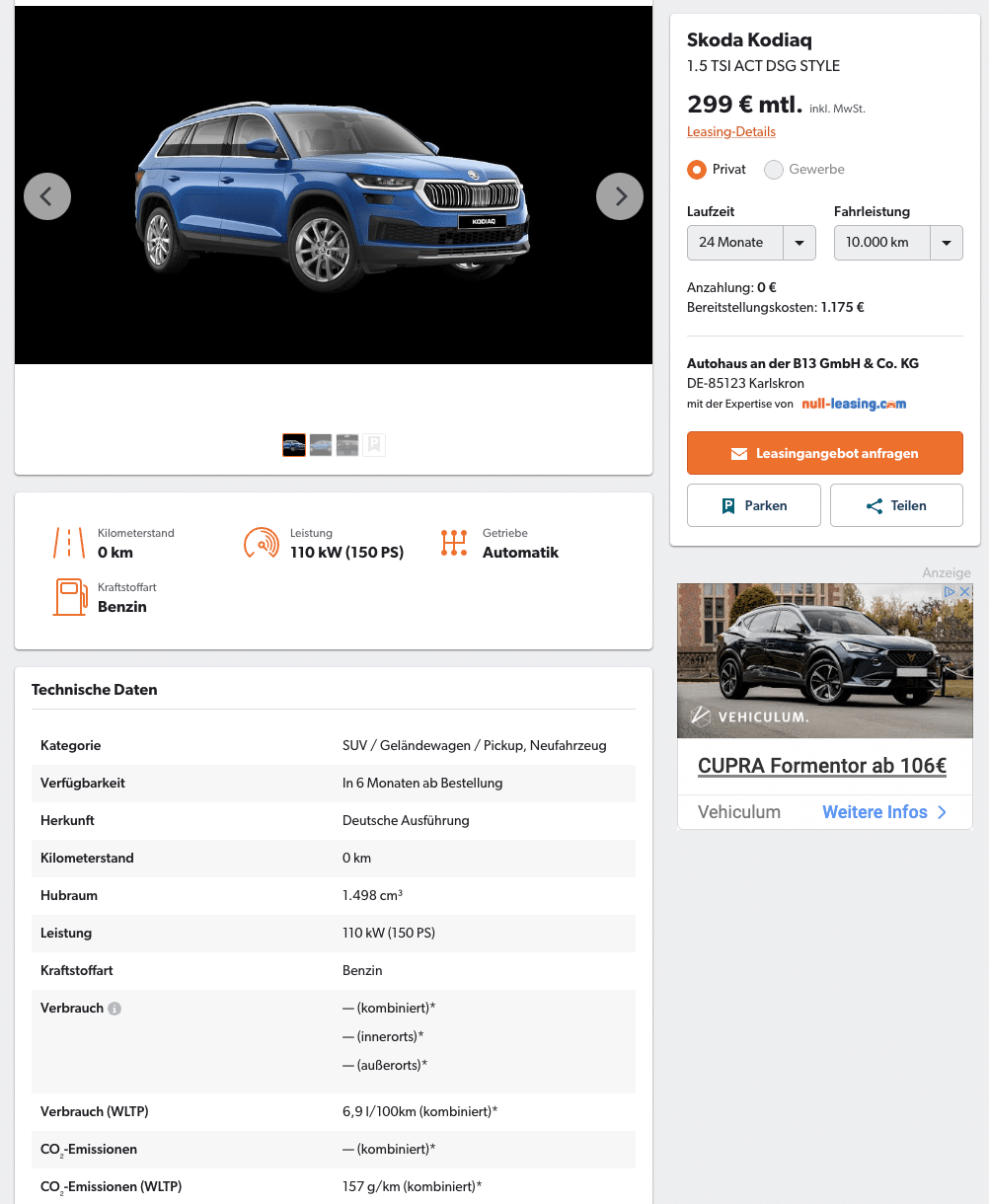Click Leasingangebot anfragen button

coord(825,454)
